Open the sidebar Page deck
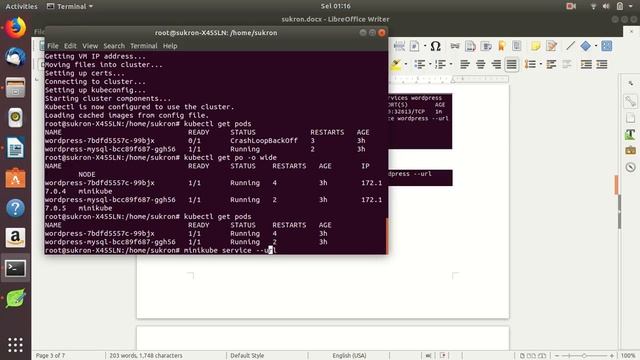The image size is (640, 360). tap(631, 118)
